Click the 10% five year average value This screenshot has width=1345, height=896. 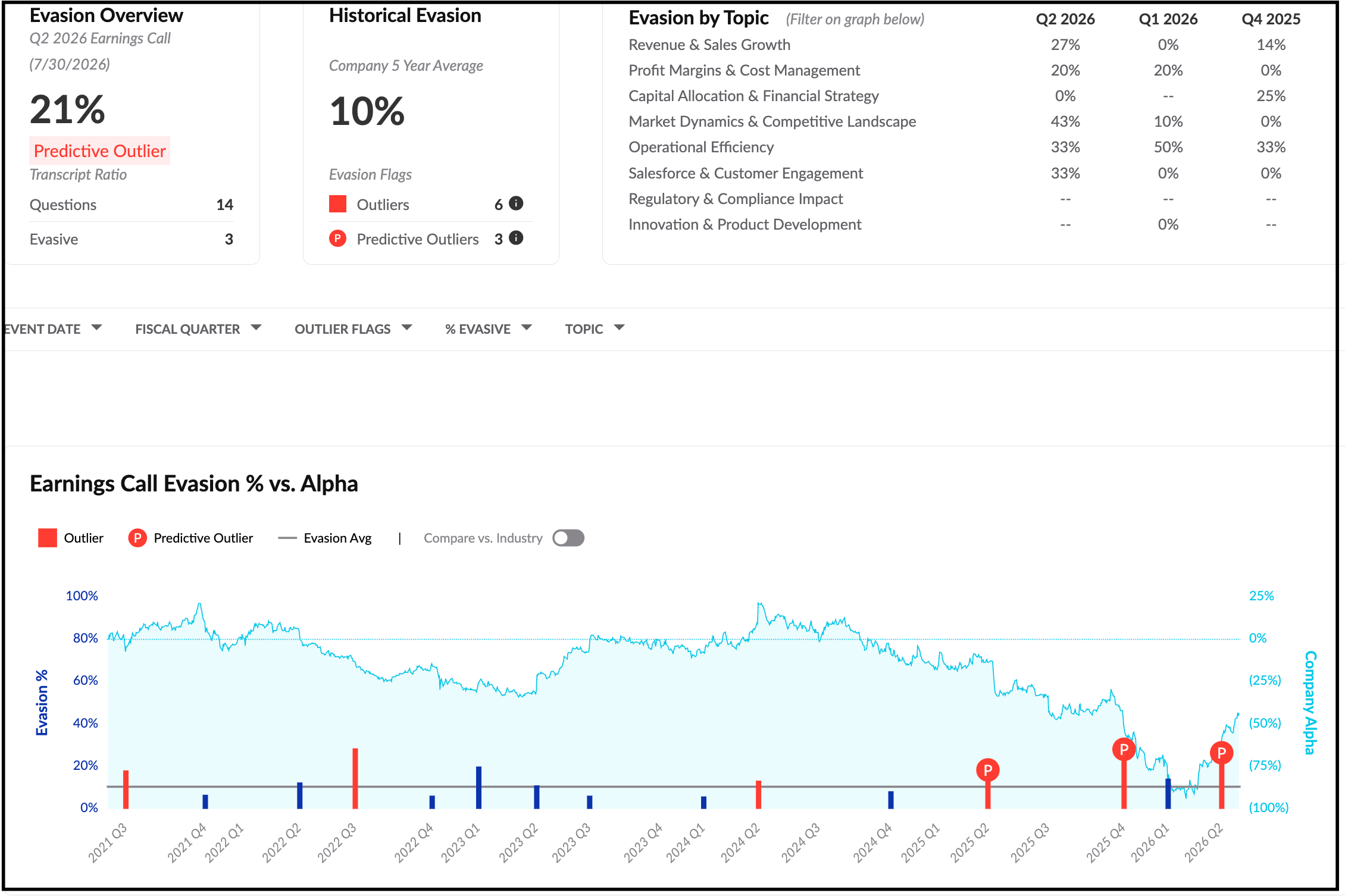[x=367, y=111]
